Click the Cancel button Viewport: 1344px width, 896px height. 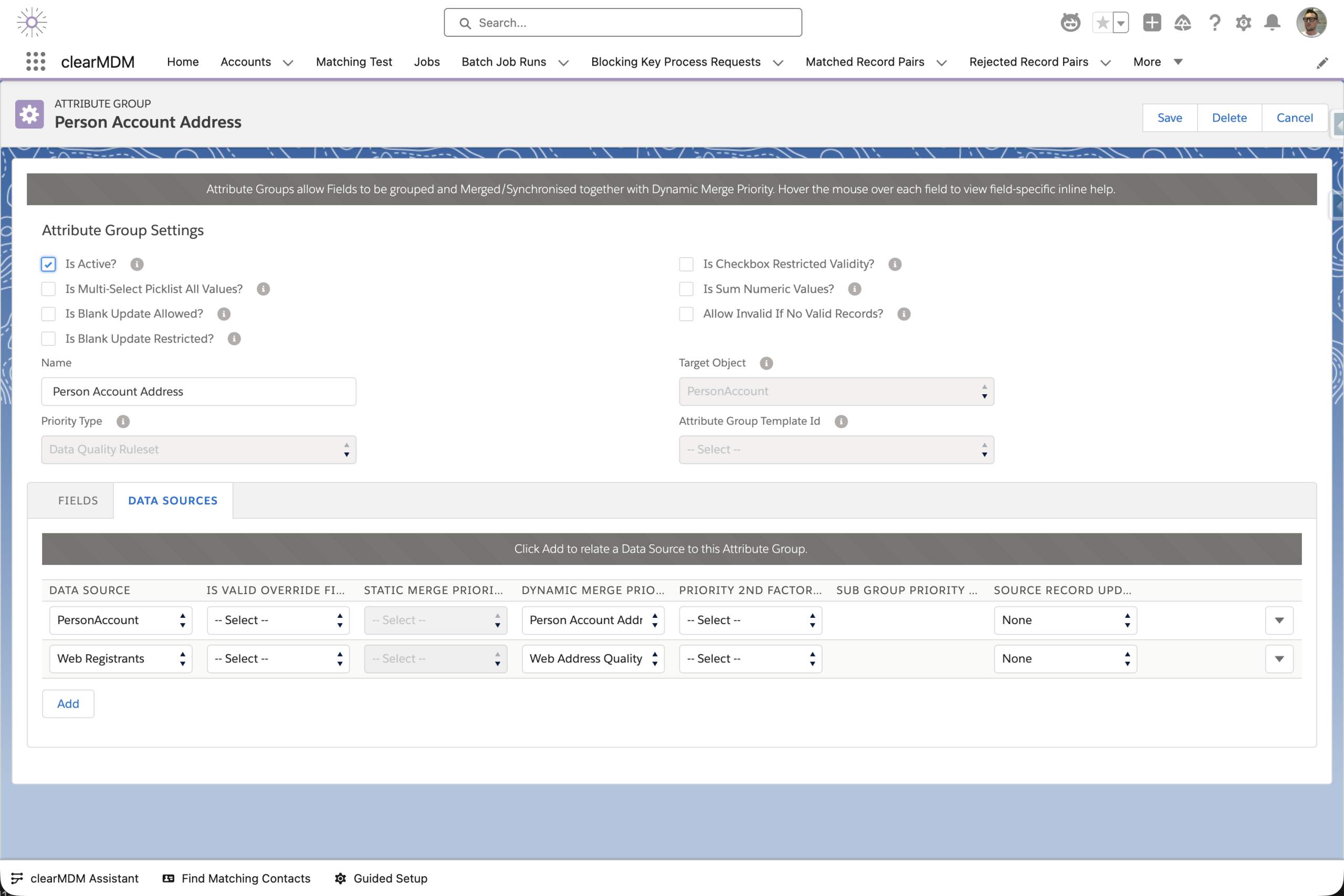[x=1294, y=118]
